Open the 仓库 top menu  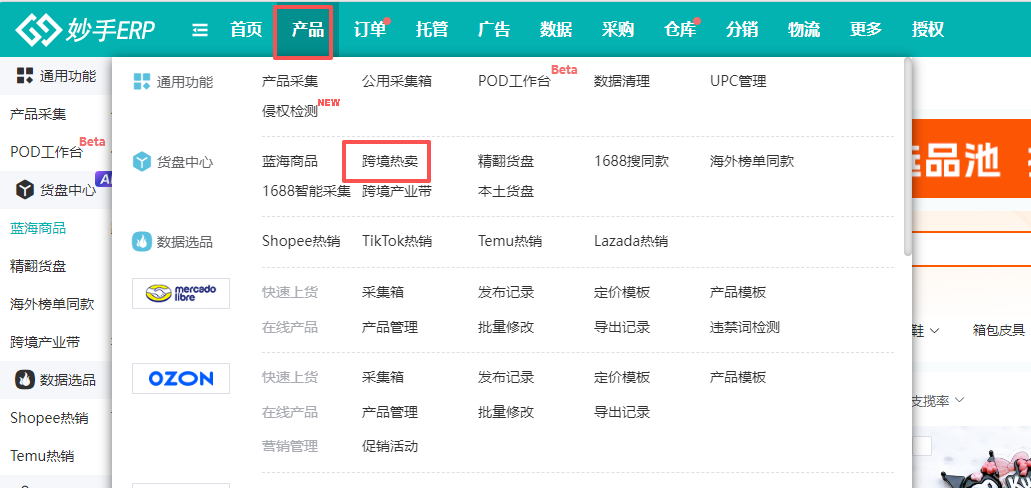(680, 30)
